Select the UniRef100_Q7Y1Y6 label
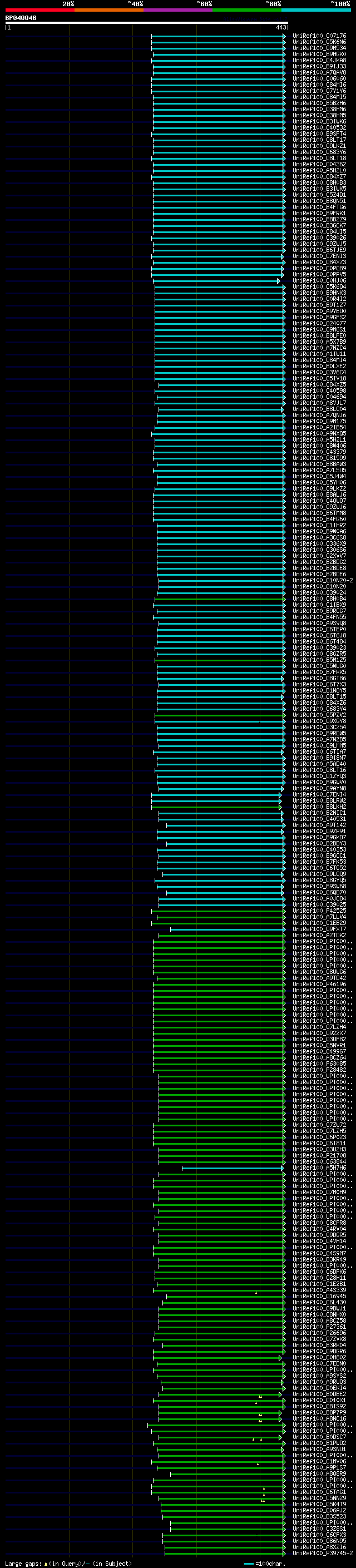The width and height of the screenshot is (356, 1568). tap(319, 91)
